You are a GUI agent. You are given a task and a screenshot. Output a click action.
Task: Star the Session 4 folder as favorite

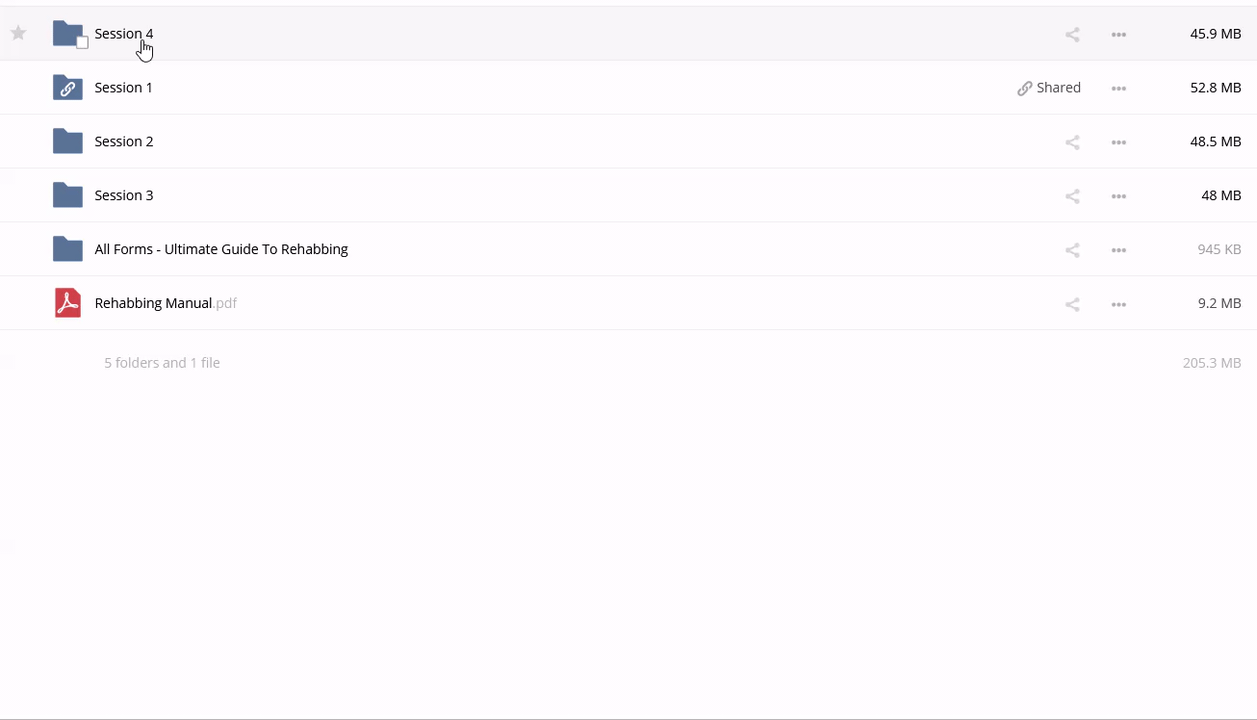tap(18, 34)
